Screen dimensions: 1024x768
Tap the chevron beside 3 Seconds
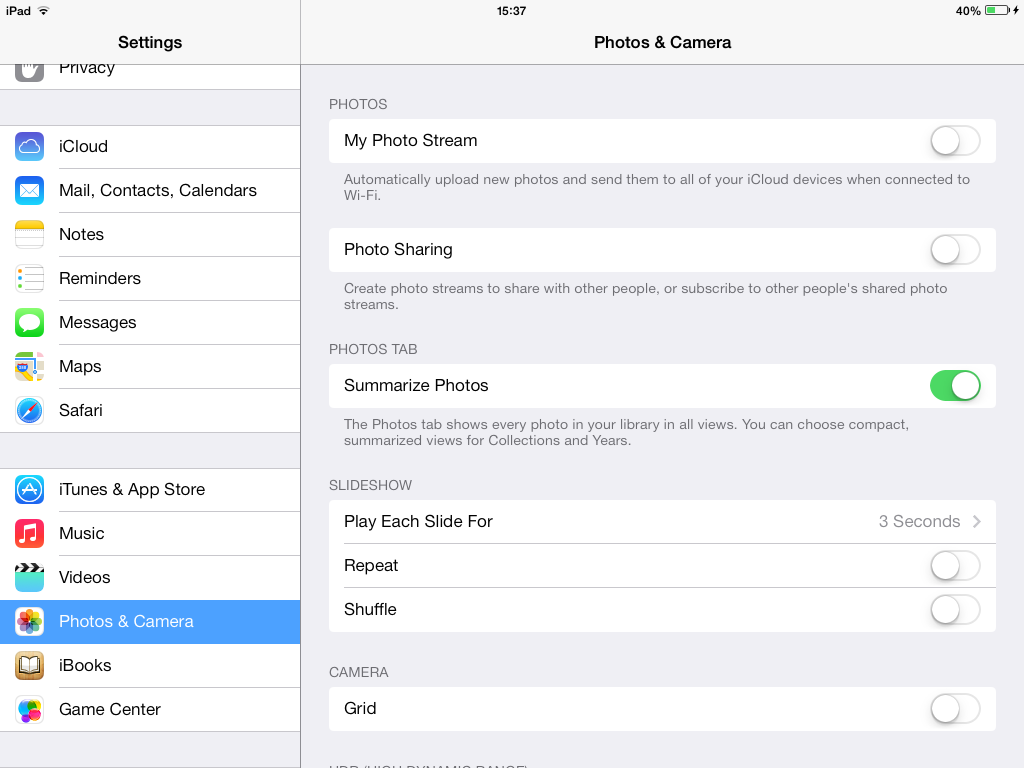coord(977,522)
